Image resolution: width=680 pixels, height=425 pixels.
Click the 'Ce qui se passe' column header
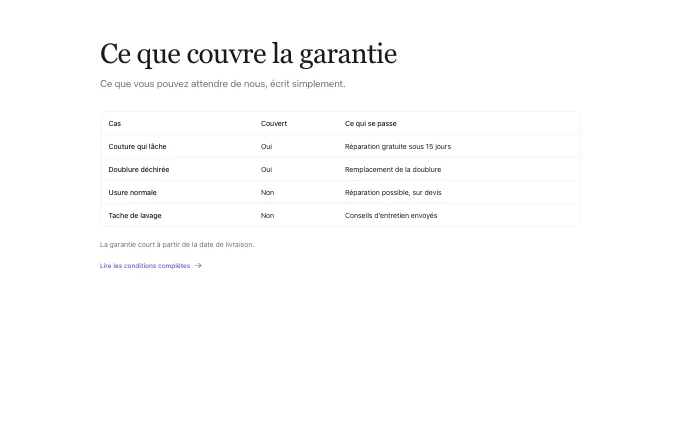370,124
